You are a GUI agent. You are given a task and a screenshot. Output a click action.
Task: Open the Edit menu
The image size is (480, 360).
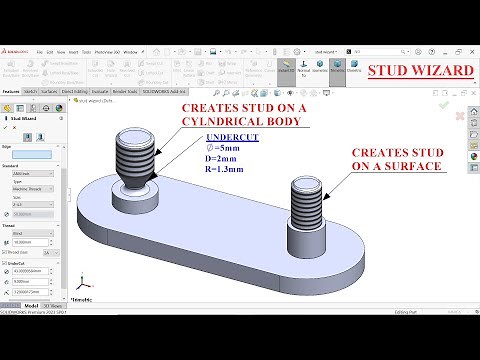50,52
